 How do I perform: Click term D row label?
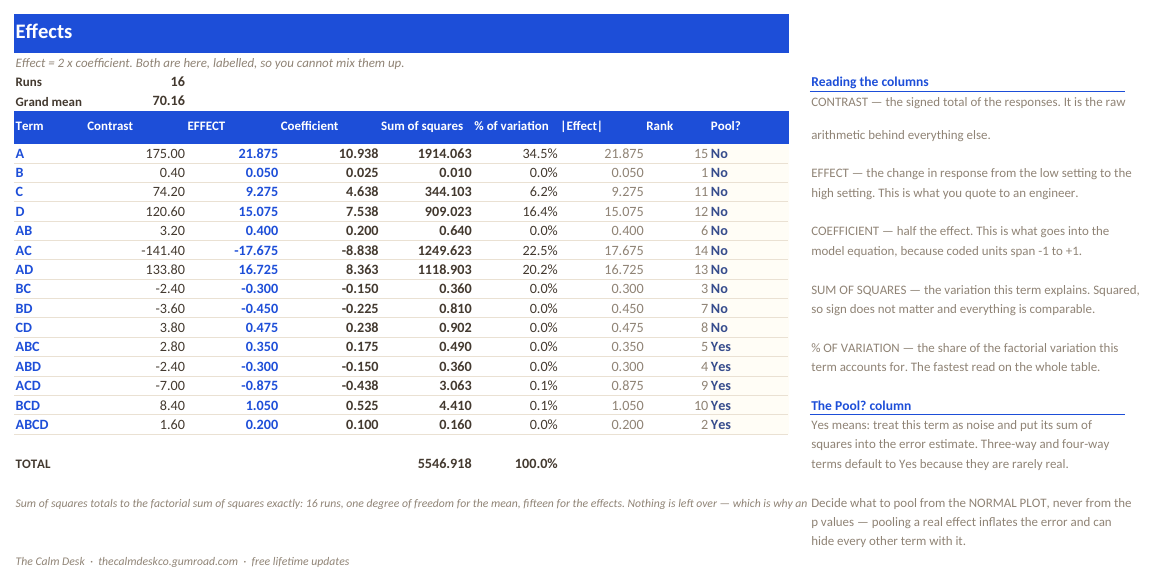coord(19,212)
